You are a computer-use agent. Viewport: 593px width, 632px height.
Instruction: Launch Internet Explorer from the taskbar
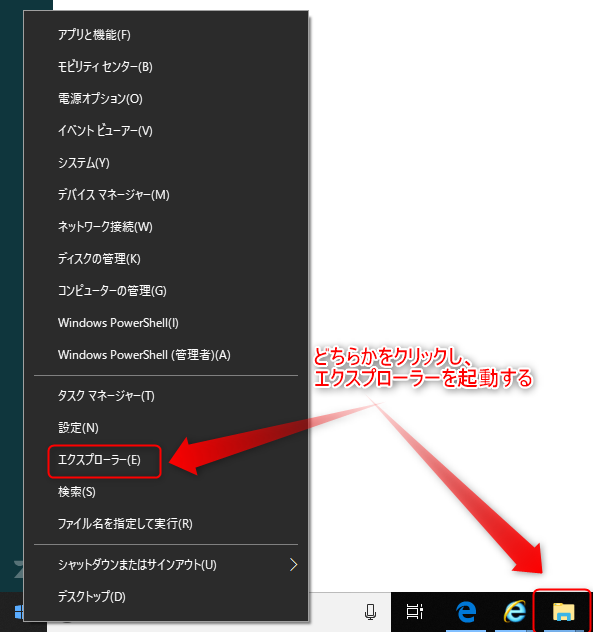tap(515, 611)
